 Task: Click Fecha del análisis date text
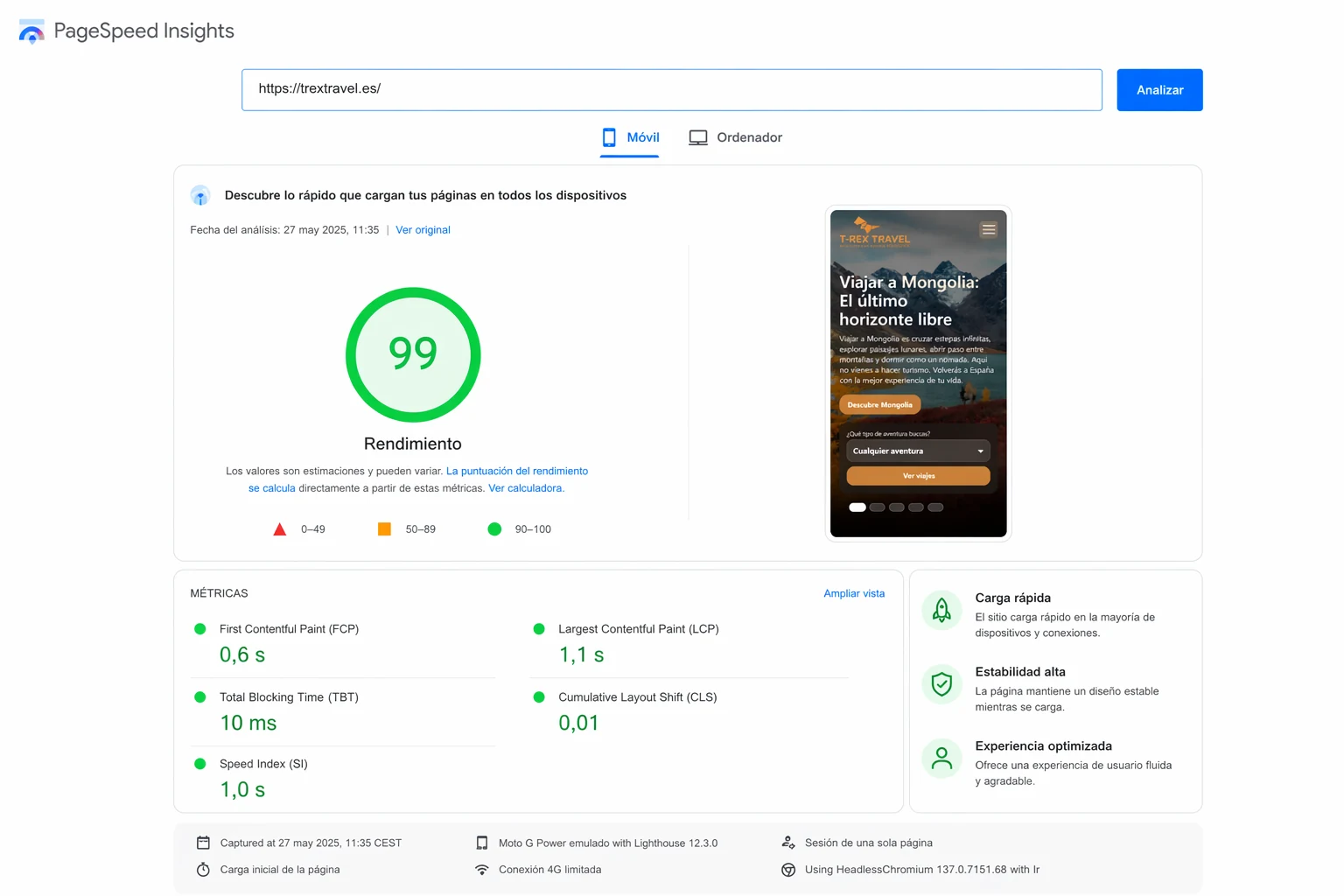pyautogui.click(x=284, y=230)
